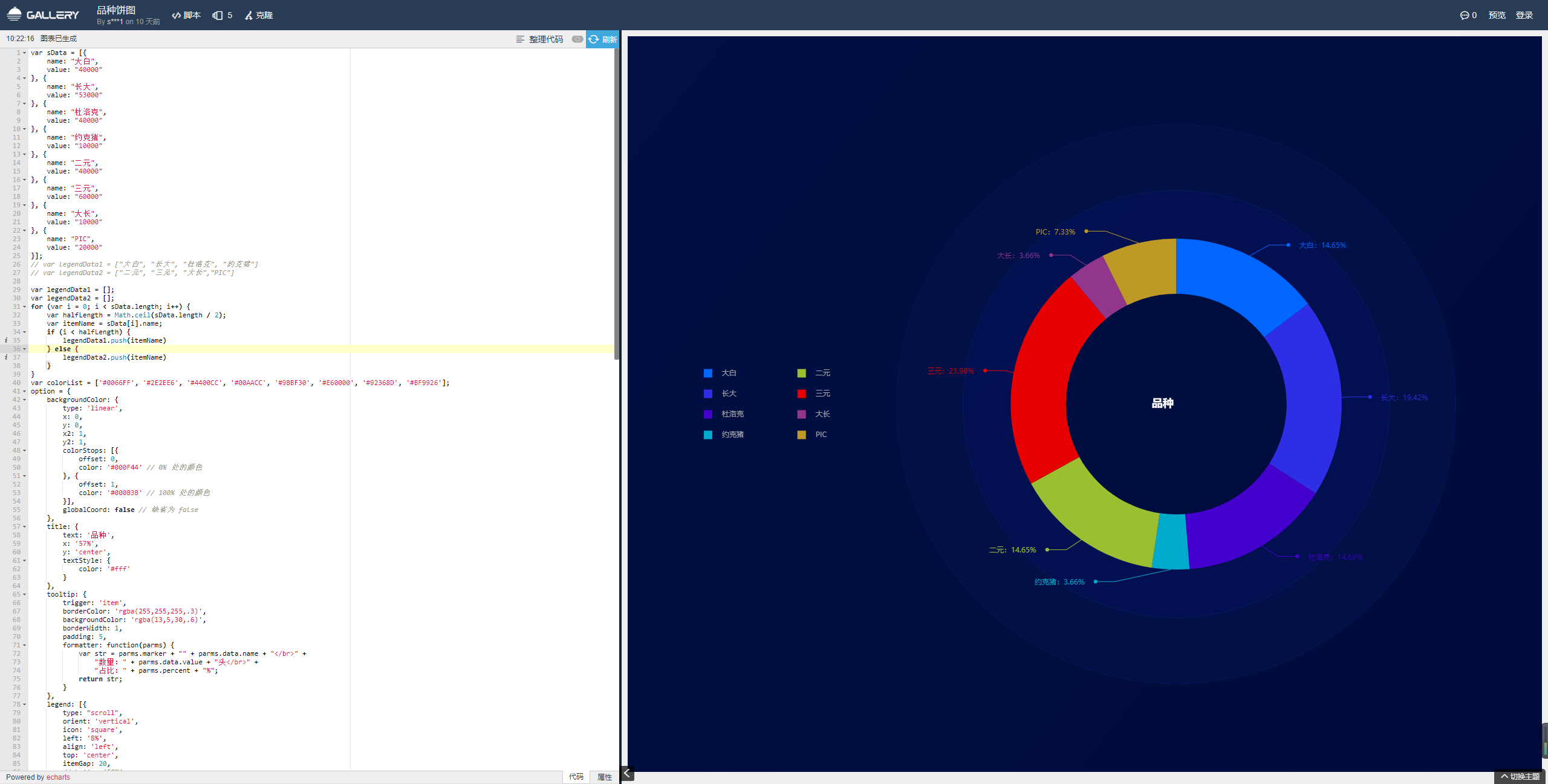Image resolution: width=1548 pixels, height=784 pixels.
Task: Expand the 切换主题 theme switcher
Action: point(1520,777)
